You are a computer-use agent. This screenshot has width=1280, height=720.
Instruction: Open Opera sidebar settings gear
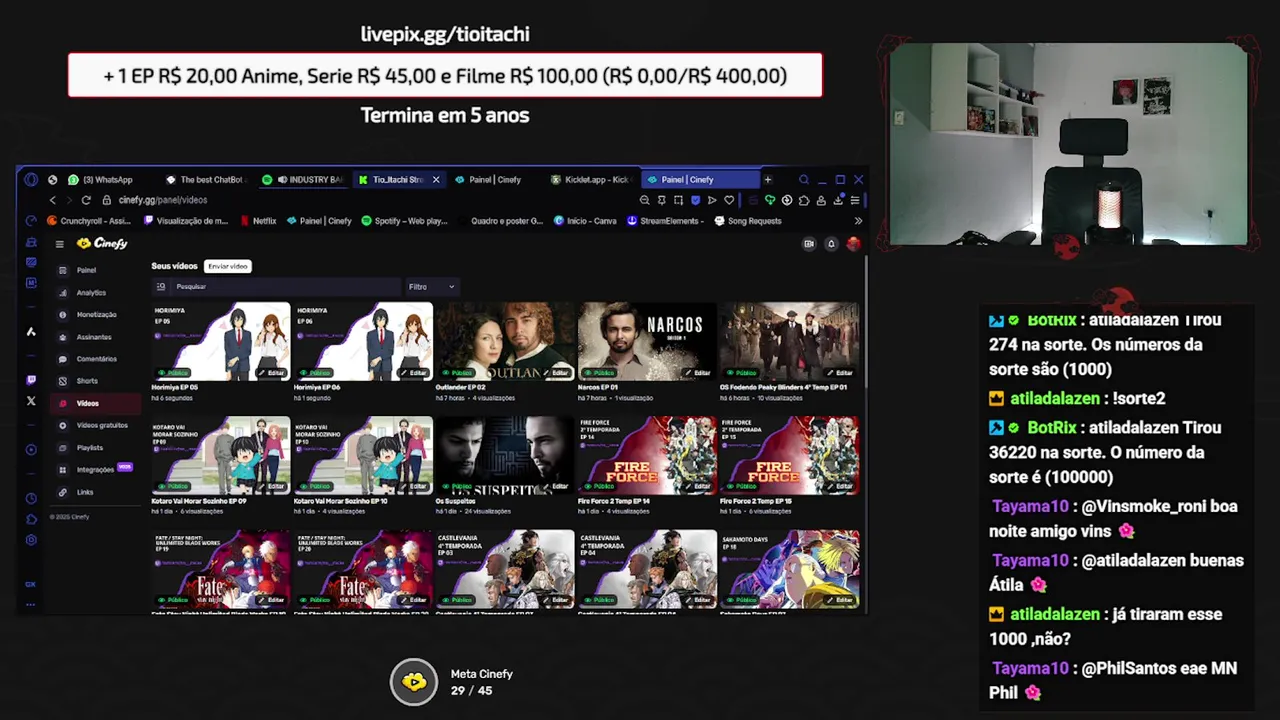[x=31, y=540]
